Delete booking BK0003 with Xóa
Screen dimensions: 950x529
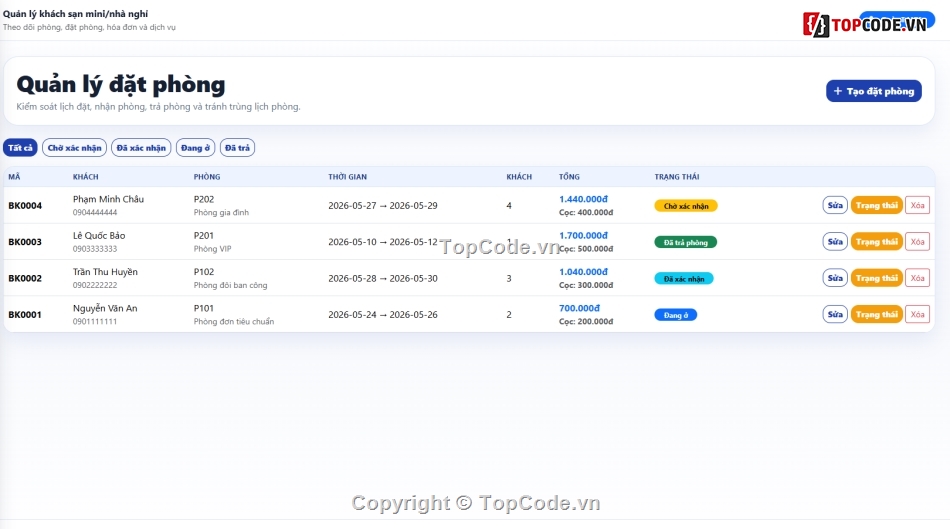917,242
